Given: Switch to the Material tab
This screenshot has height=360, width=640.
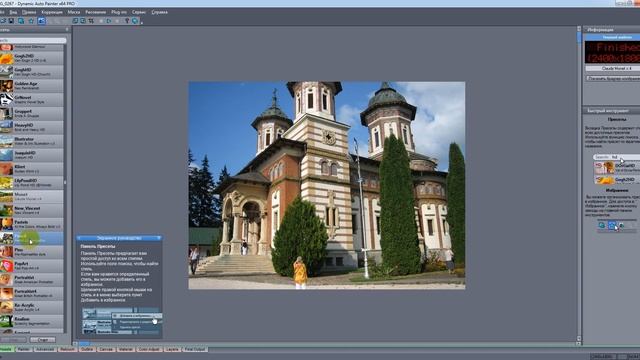Looking at the screenshot, I should [126, 350].
